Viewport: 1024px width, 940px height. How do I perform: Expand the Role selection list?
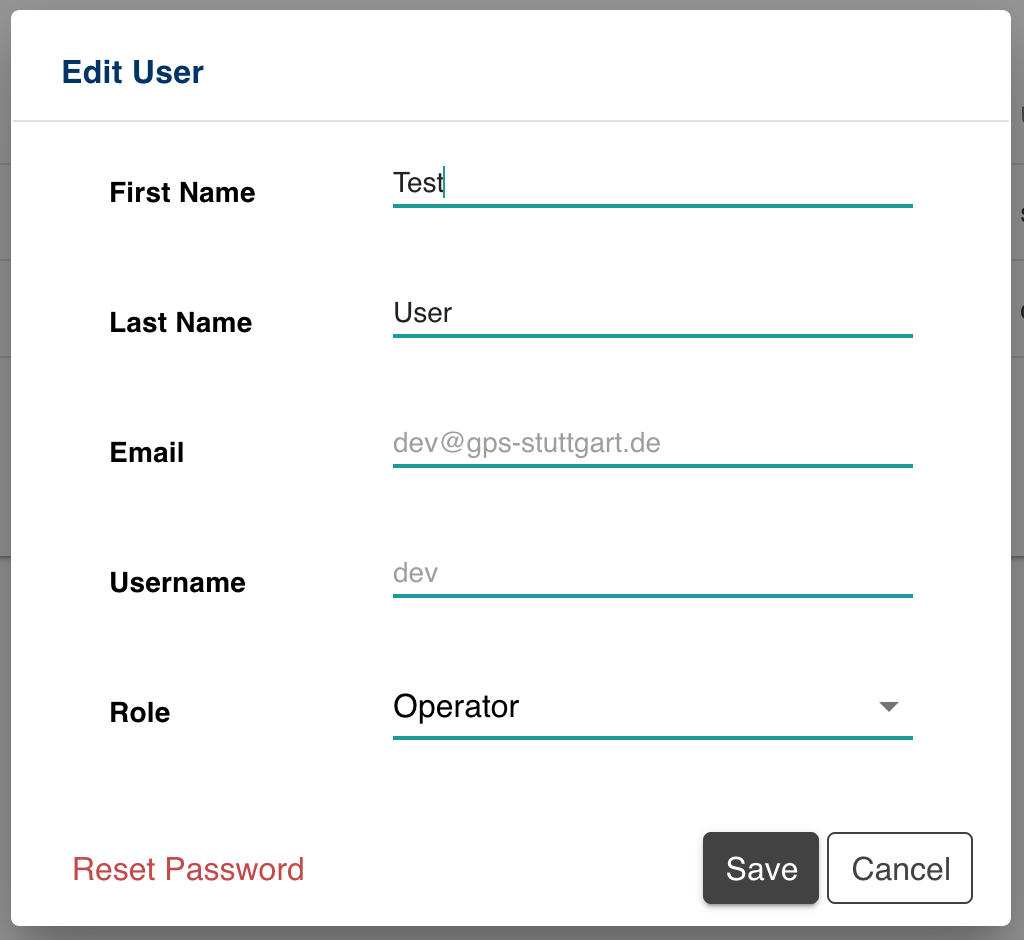click(x=888, y=707)
